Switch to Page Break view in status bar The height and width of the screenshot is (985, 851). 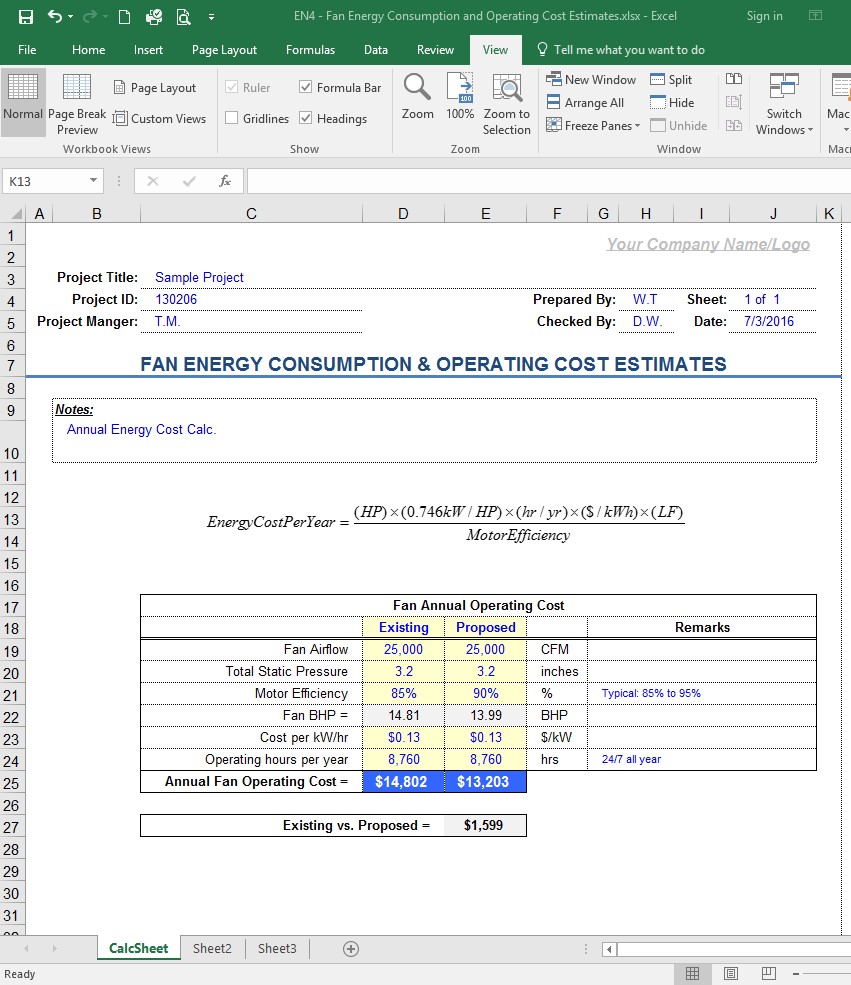[769, 974]
